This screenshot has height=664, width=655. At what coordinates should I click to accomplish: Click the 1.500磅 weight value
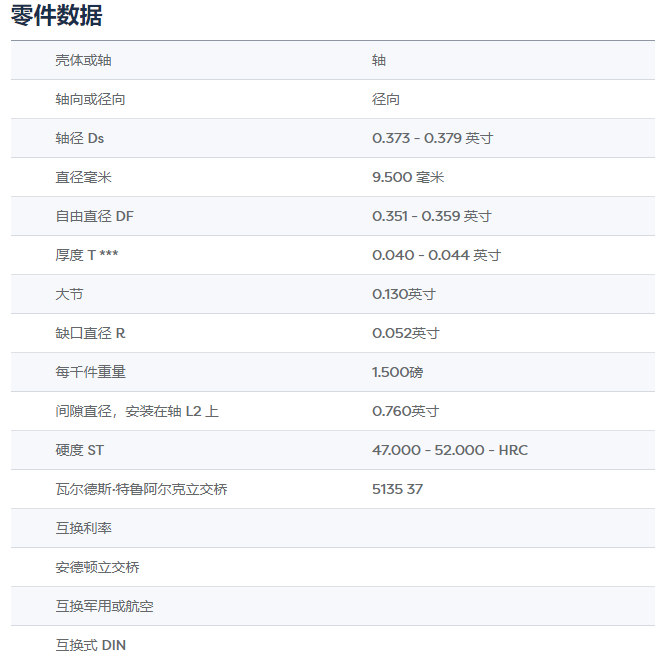coord(398,372)
